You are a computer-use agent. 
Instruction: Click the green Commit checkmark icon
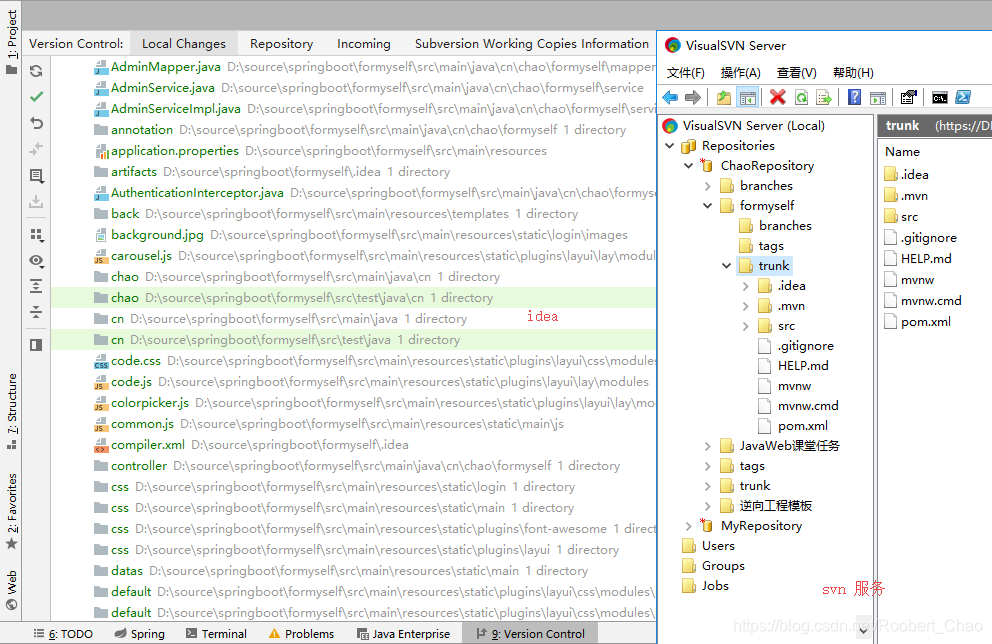[36, 97]
